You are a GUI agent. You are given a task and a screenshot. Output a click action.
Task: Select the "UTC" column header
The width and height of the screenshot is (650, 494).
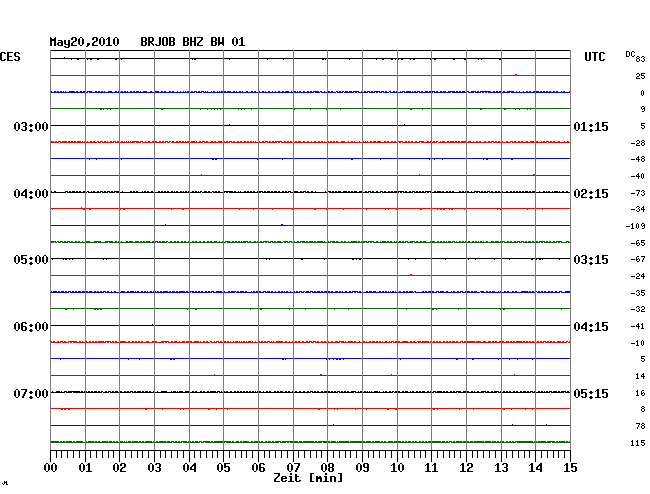pyautogui.click(x=595, y=57)
